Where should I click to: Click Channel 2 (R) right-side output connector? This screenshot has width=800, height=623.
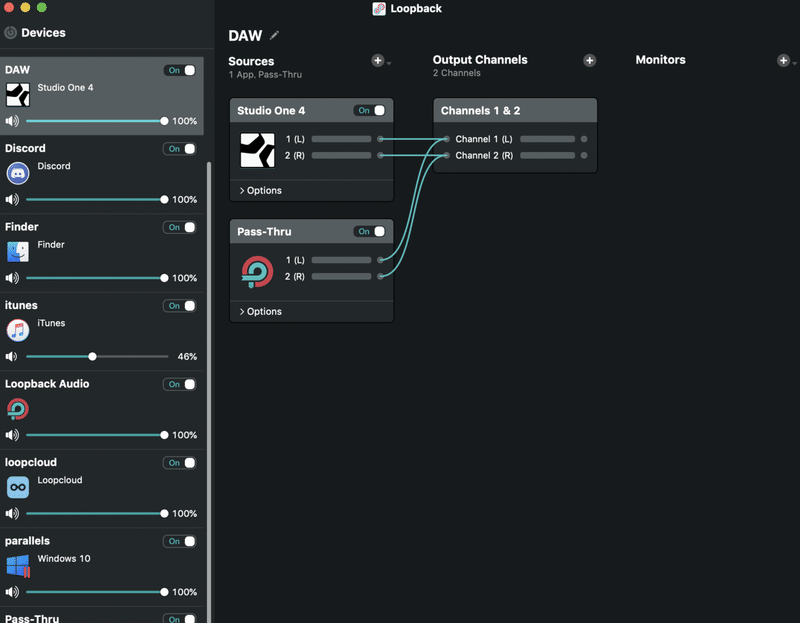584,155
